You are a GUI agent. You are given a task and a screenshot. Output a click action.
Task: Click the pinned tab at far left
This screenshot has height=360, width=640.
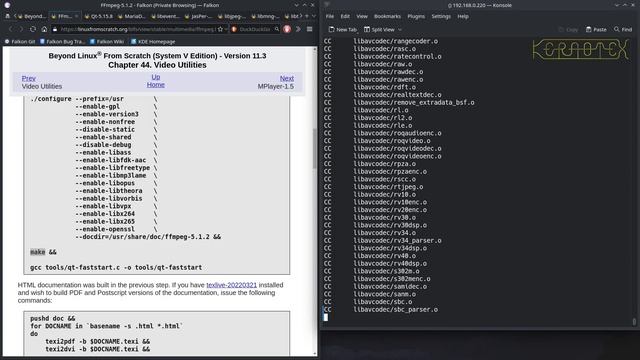[7, 16]
